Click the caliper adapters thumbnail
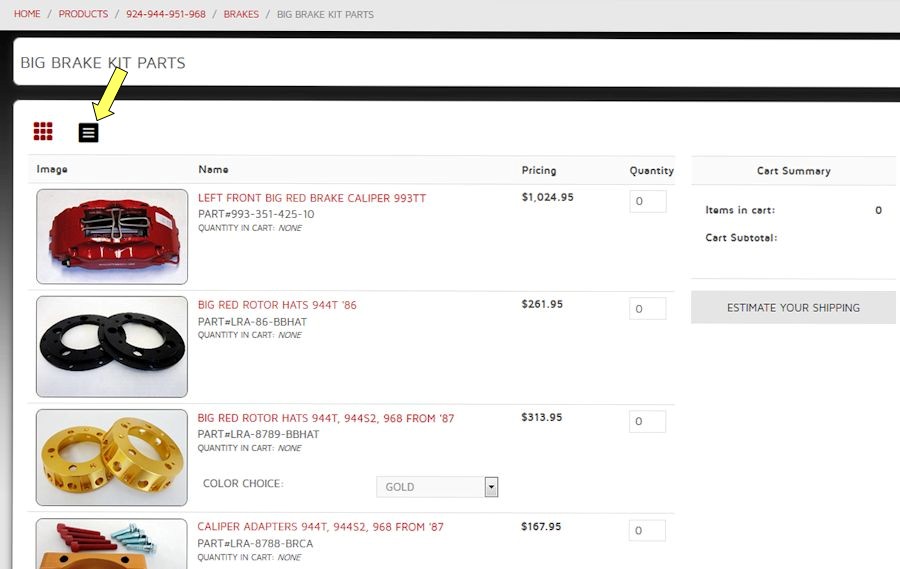 pos(112,543)
